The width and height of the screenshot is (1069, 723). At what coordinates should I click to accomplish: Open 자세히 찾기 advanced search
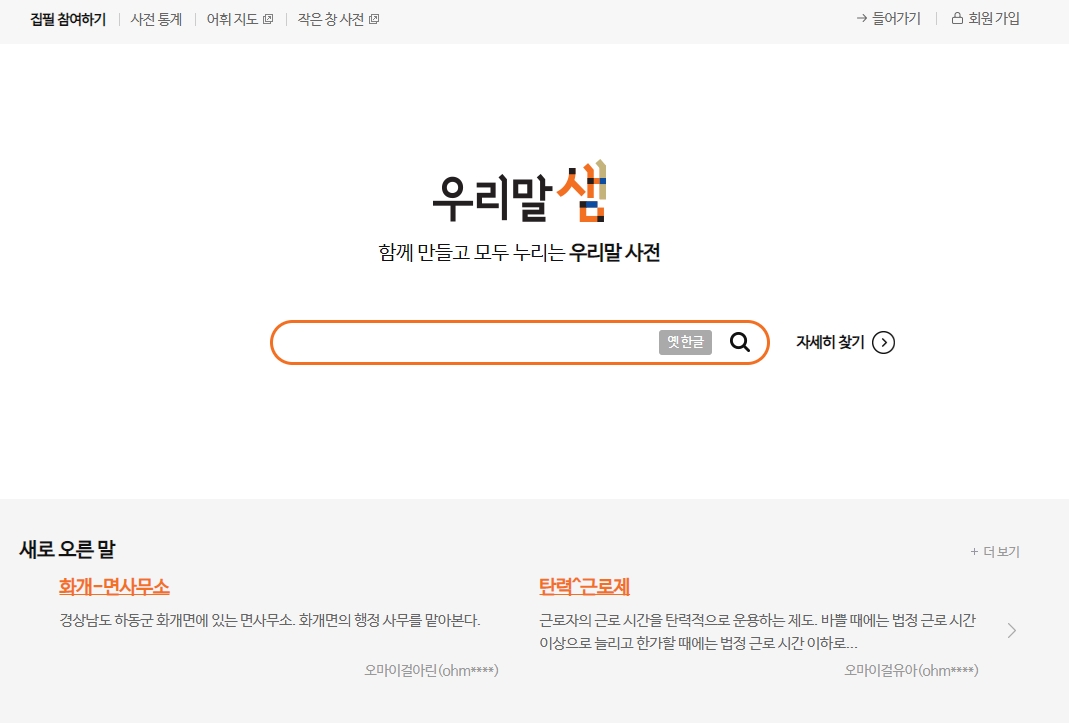(832, 342)
